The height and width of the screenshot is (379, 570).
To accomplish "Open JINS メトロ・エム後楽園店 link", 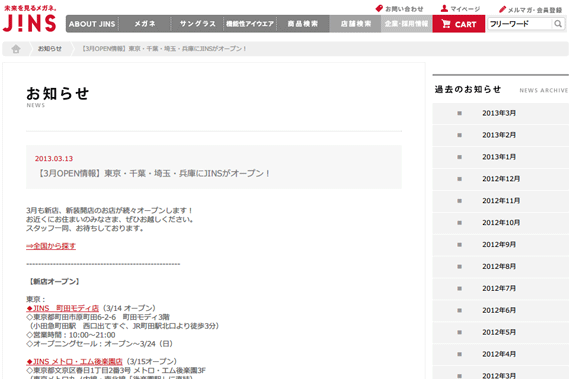I will click(x=75, y=362).
